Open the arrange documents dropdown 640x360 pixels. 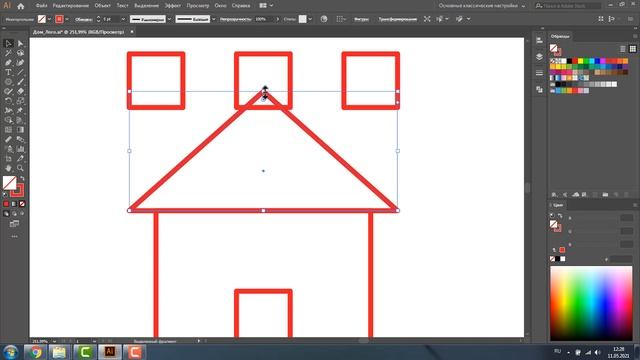(x=266, y=6)
